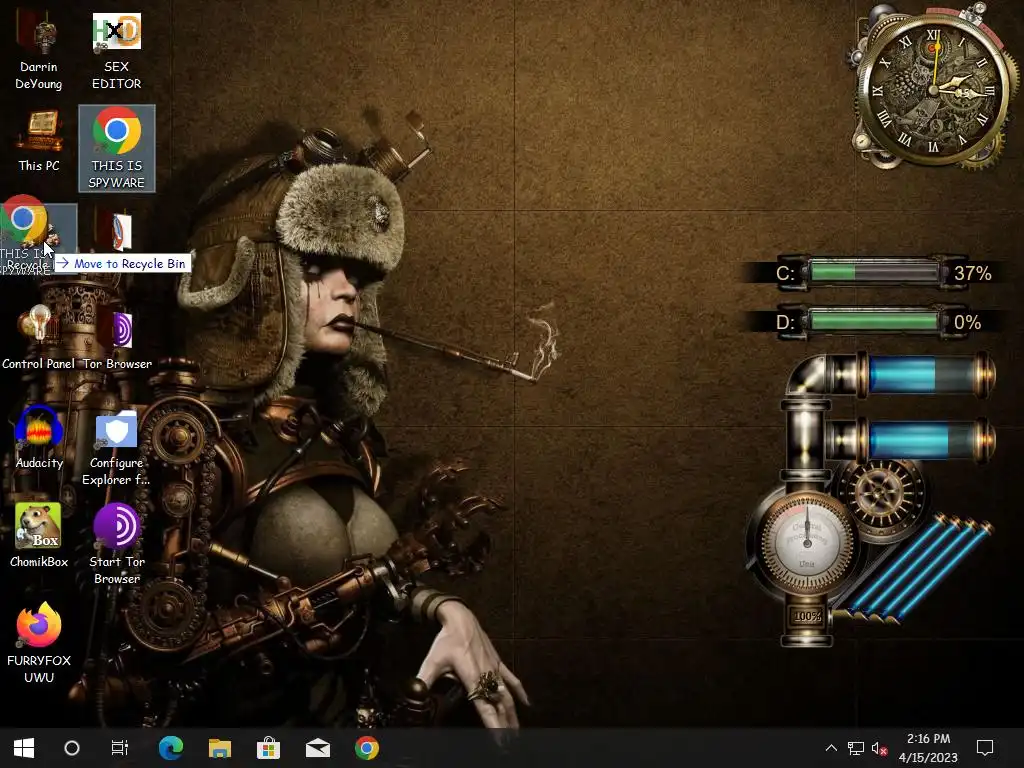
Task: Click the C: drive usage bar
Action: coord(874,272)
